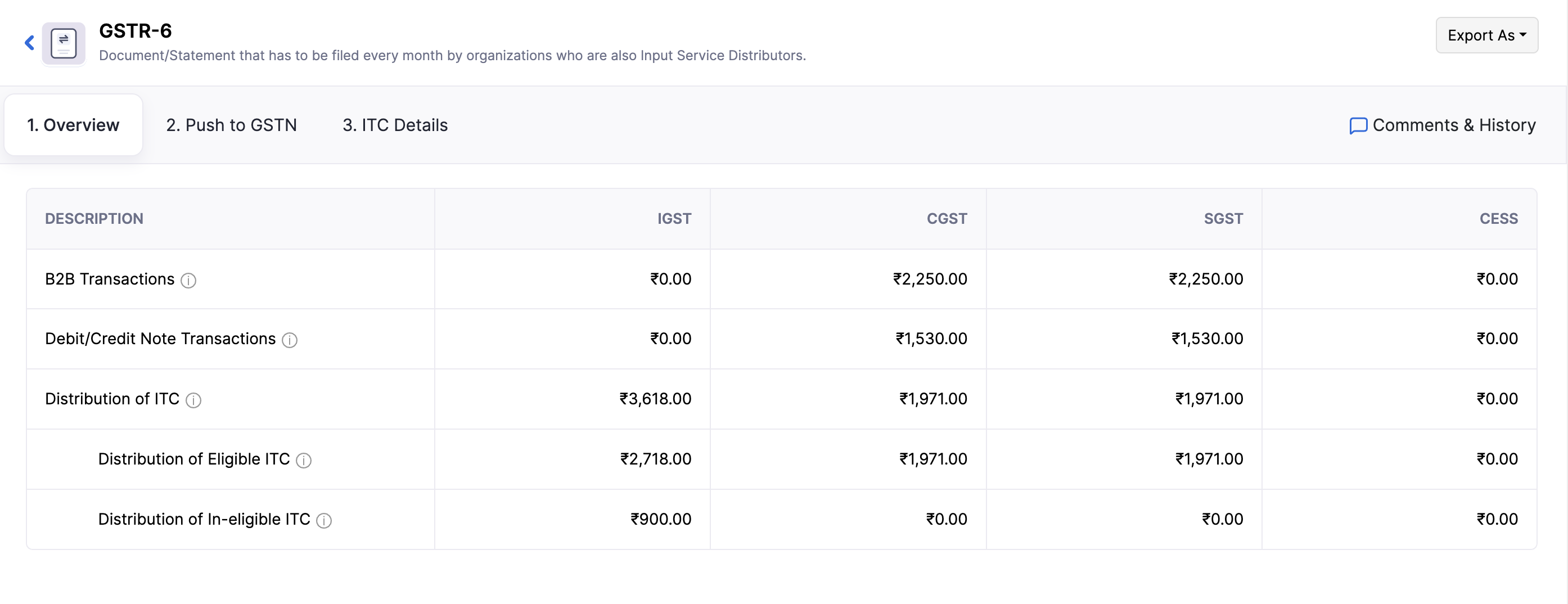Click the CESS column header
The height and width of the screenshot is (604, 1568).
tap(1498, 219)
